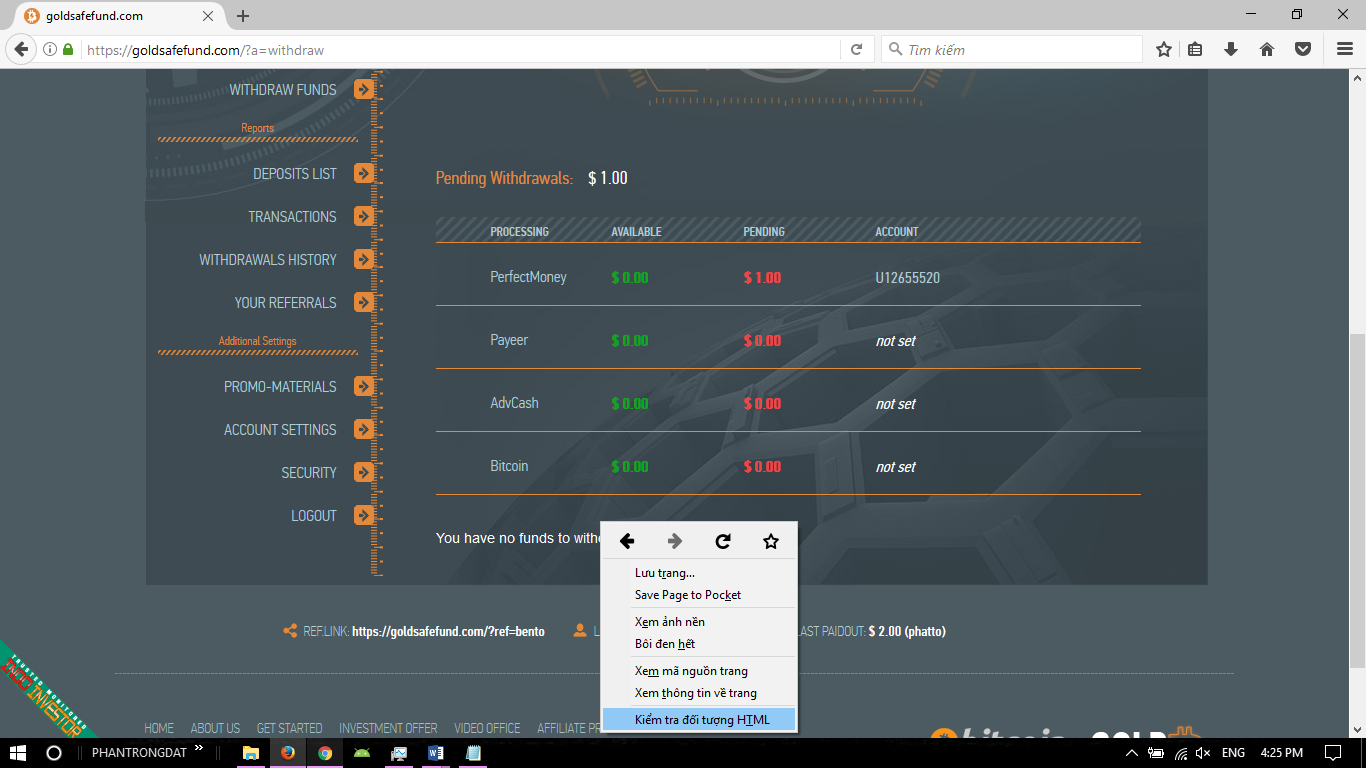This screenshot has width=1366, height=768.
Task: Click arrow icon beside Deposits List
Action: [364, 173]
